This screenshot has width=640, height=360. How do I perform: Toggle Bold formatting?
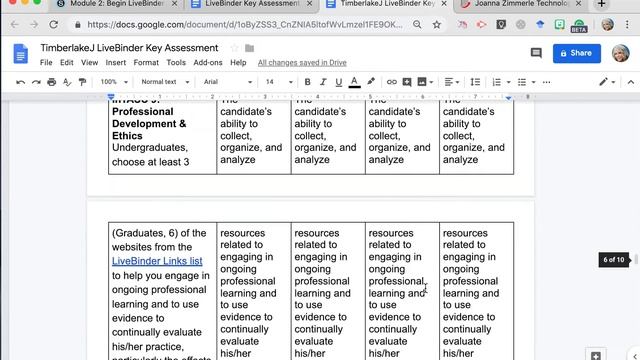(307, 82)
